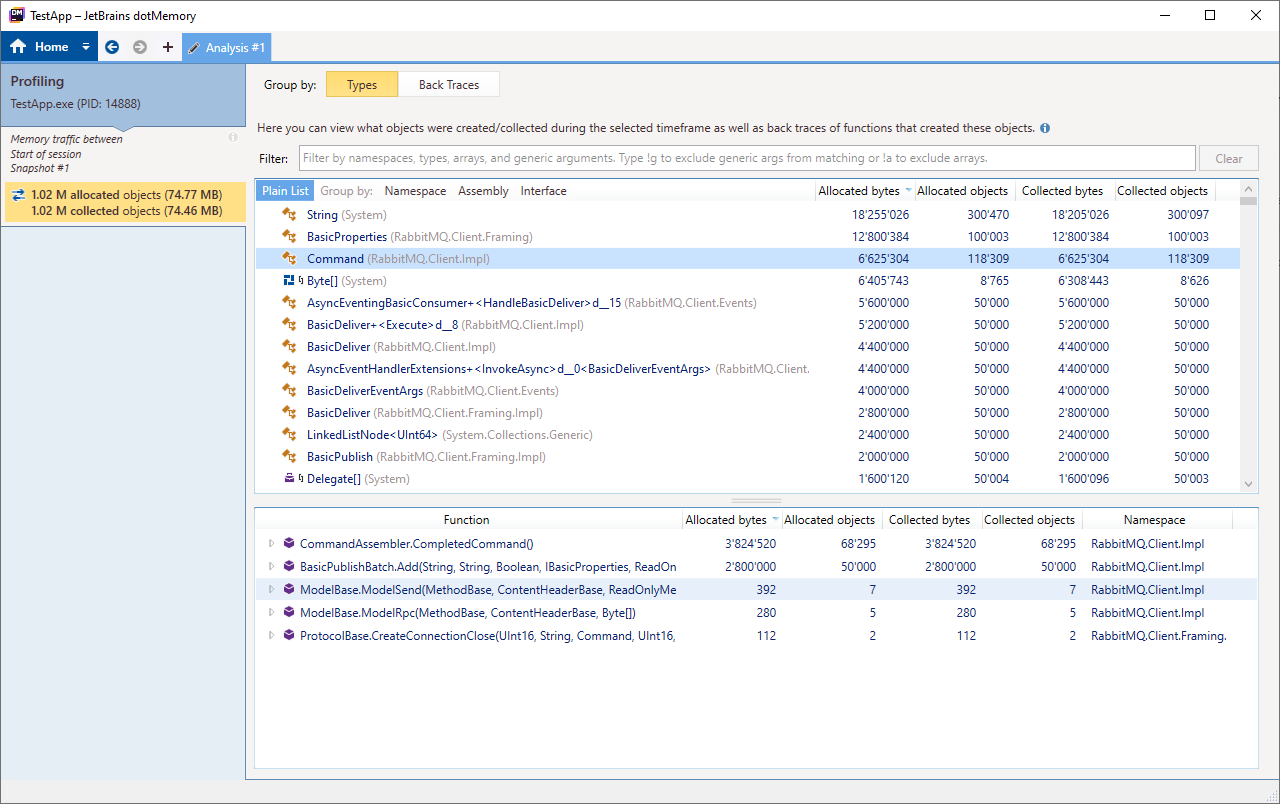Click the Home icon button

[18, 47]
